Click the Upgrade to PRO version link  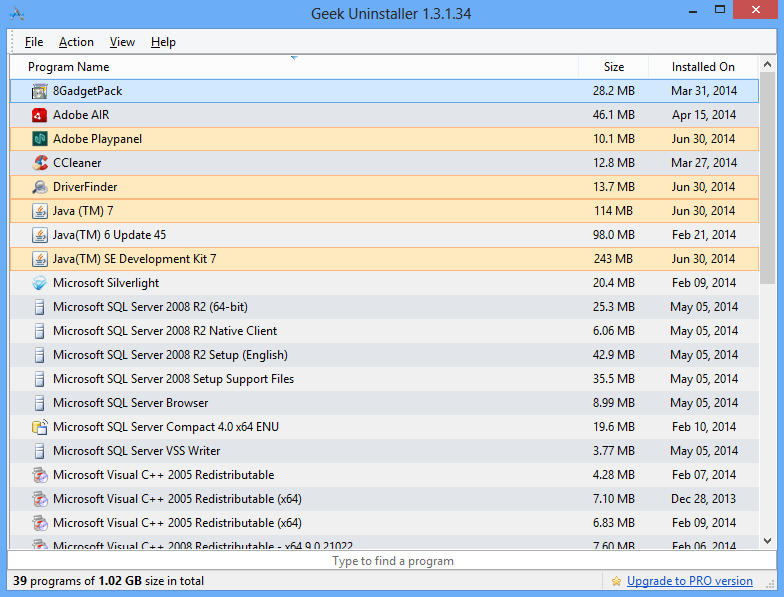tap(690, 581)
